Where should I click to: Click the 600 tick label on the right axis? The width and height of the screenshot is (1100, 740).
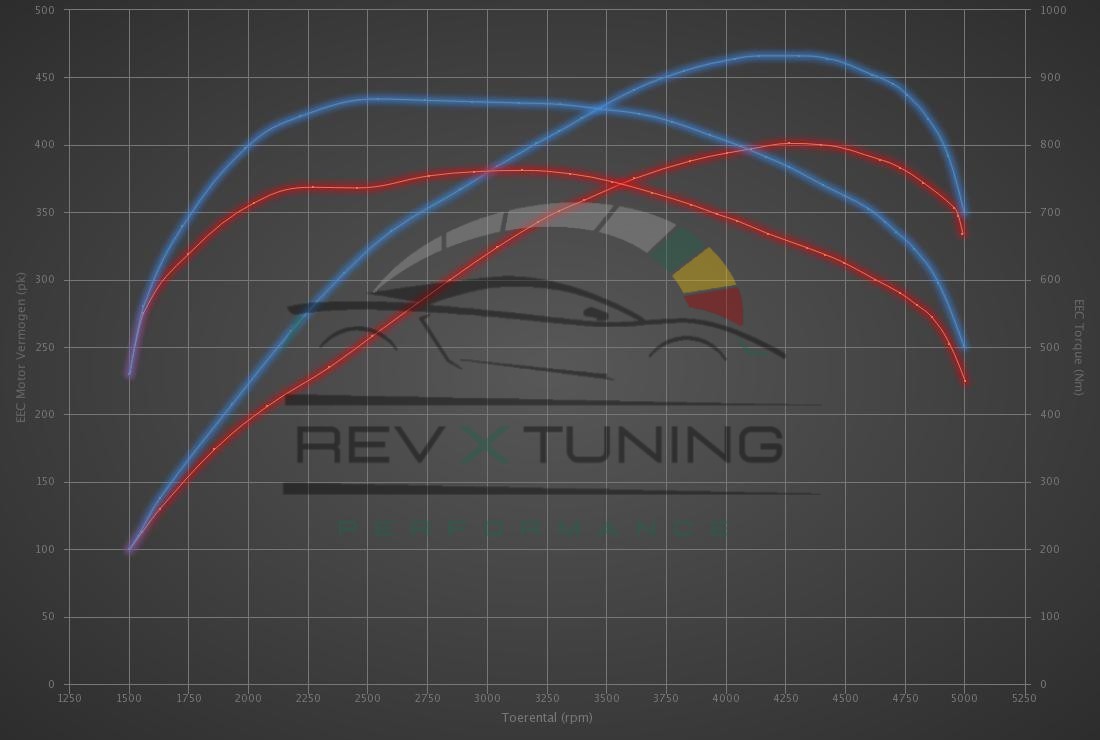click(1051, 280)
